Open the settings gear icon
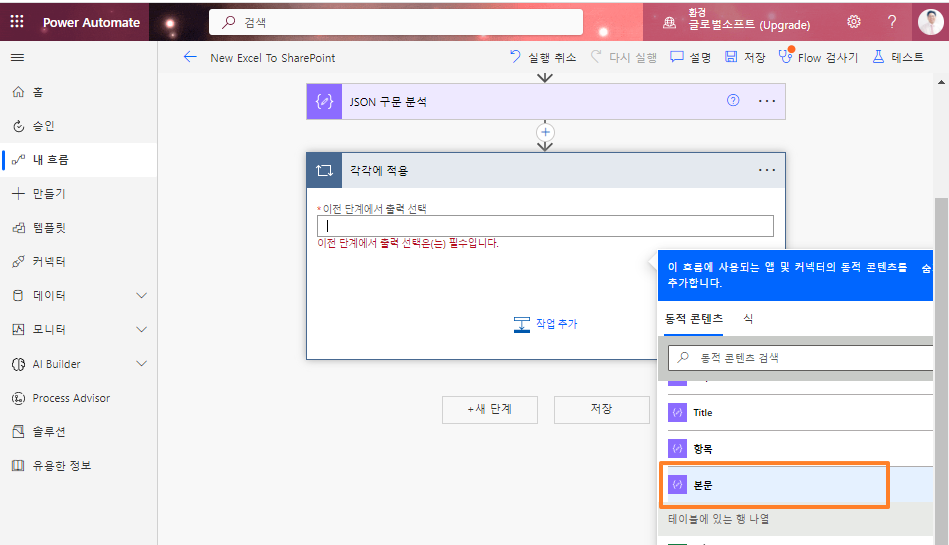The image size is (949, 545). click(x=853, y=22)
